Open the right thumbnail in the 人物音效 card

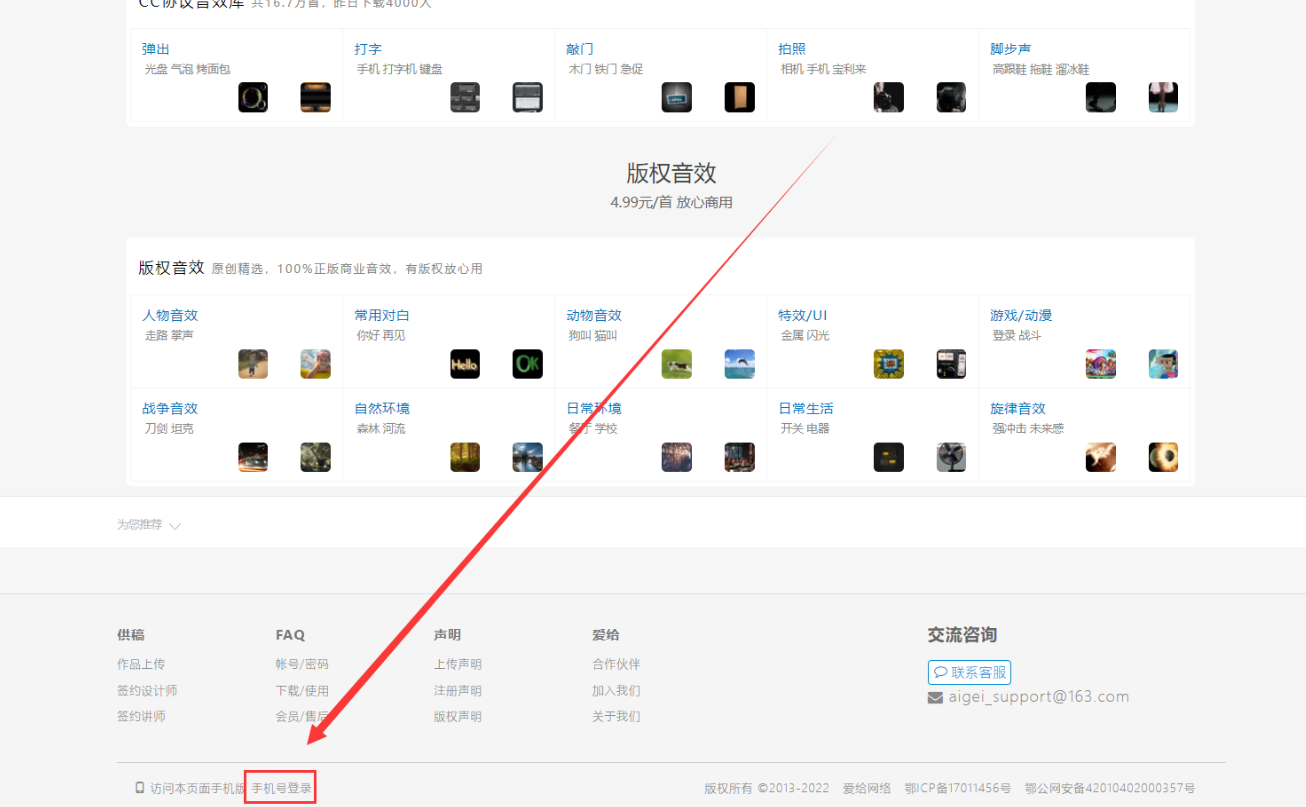click(316, 364)
